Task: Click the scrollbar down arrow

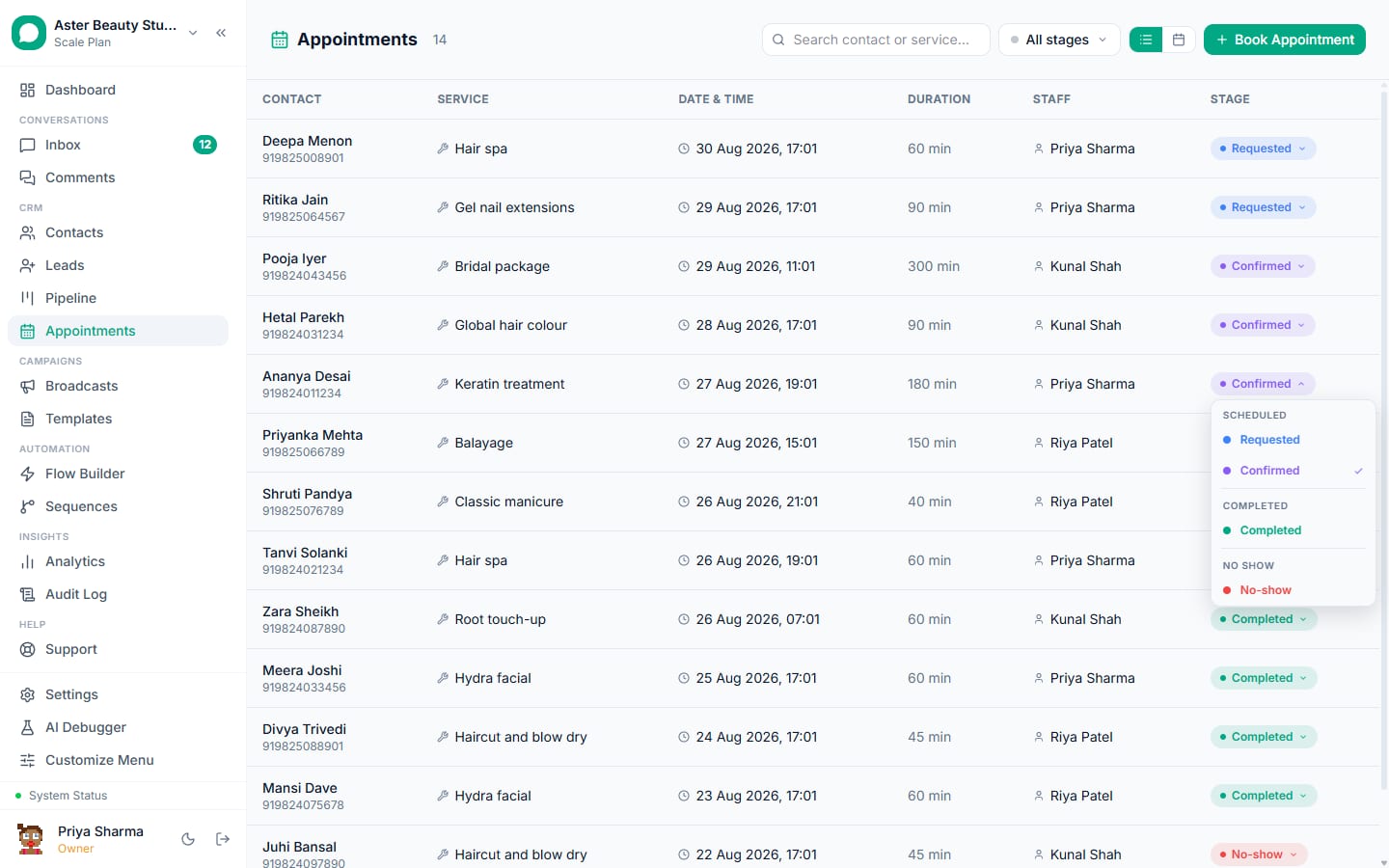Action: tap(1384, 863)
